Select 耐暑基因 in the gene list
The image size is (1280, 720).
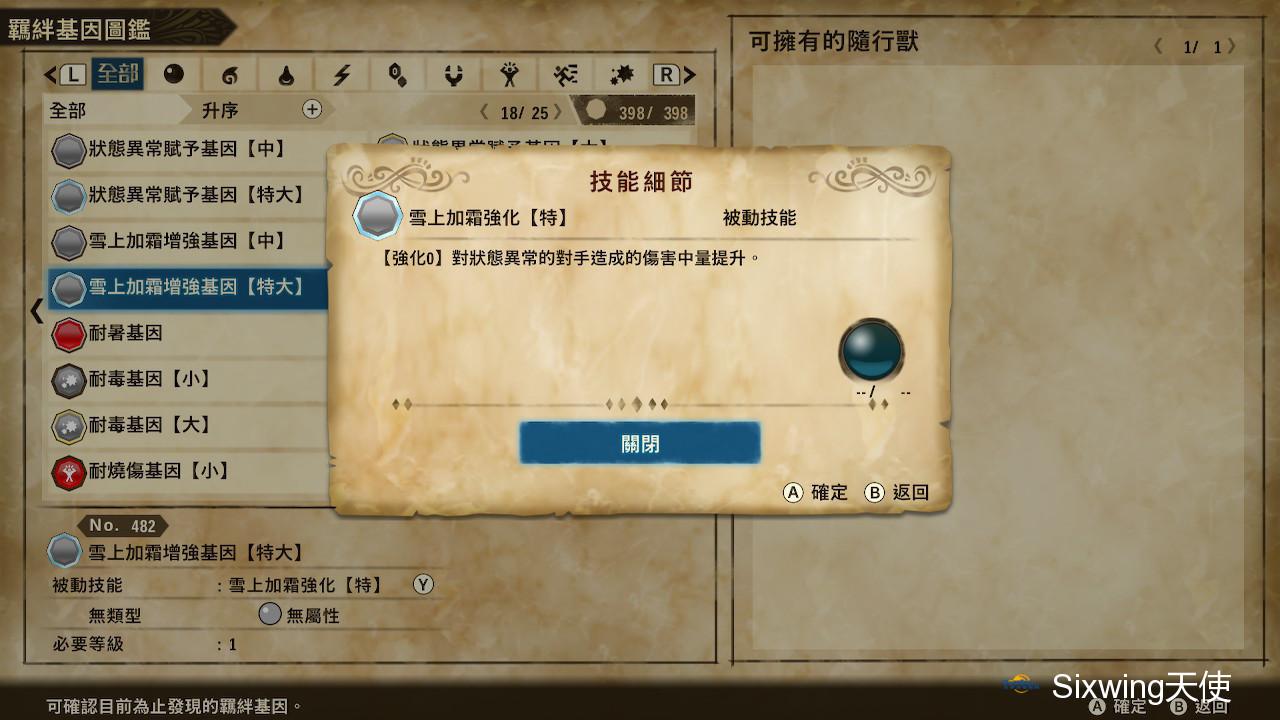[189, 333]
